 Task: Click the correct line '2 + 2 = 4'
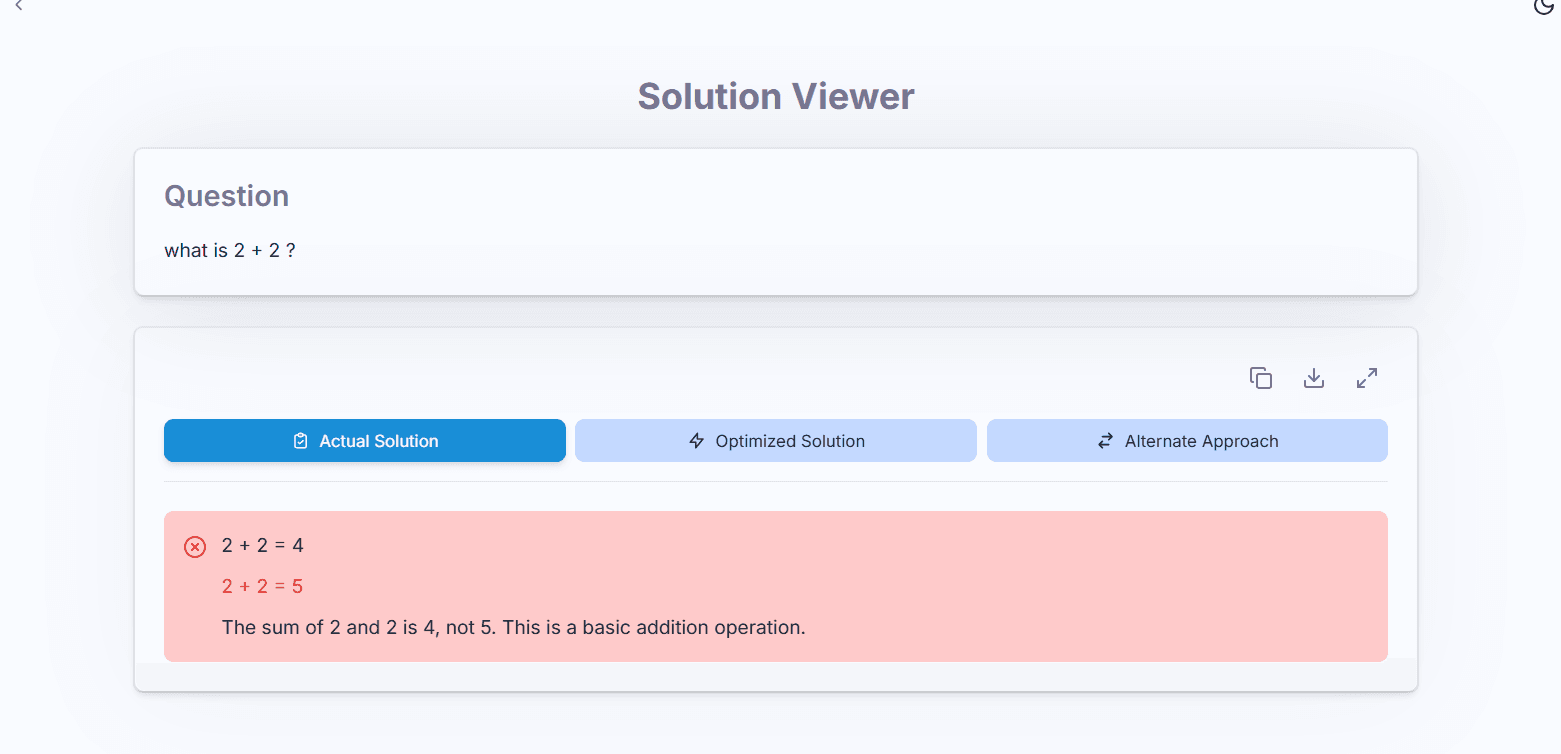[x=263, y=545]
